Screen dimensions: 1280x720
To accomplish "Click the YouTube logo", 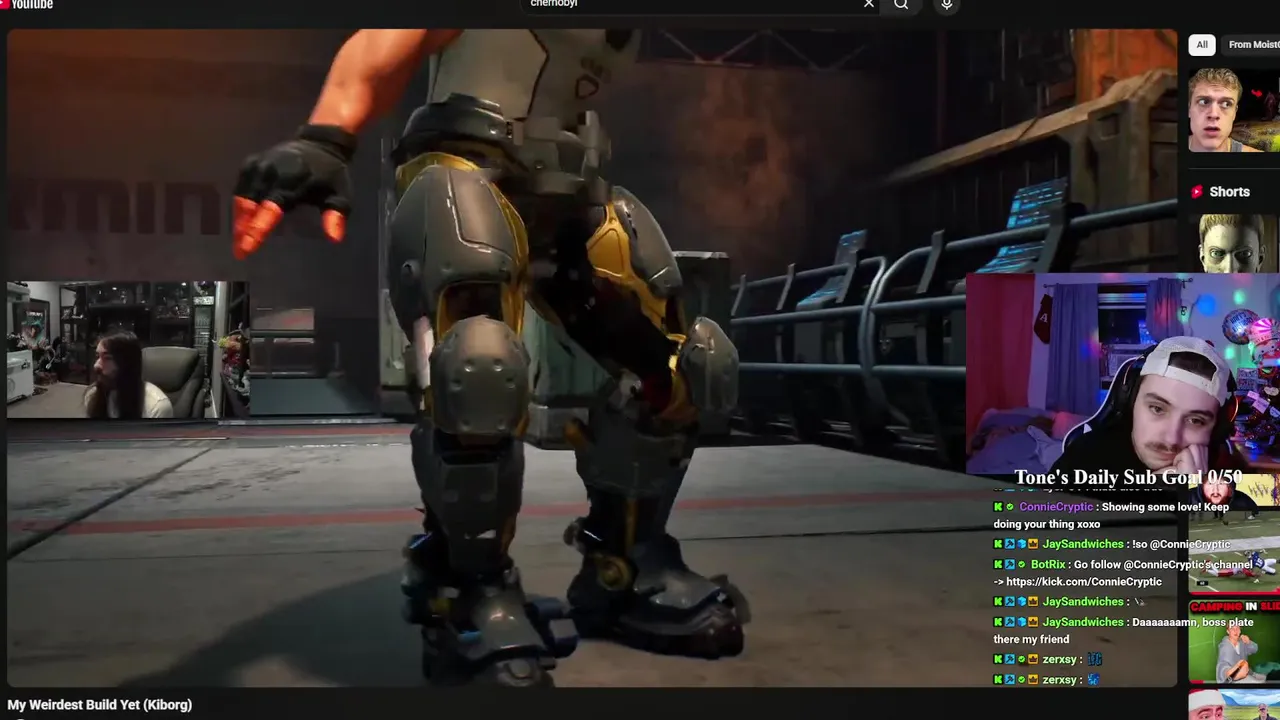I will [x=26, y=4].
